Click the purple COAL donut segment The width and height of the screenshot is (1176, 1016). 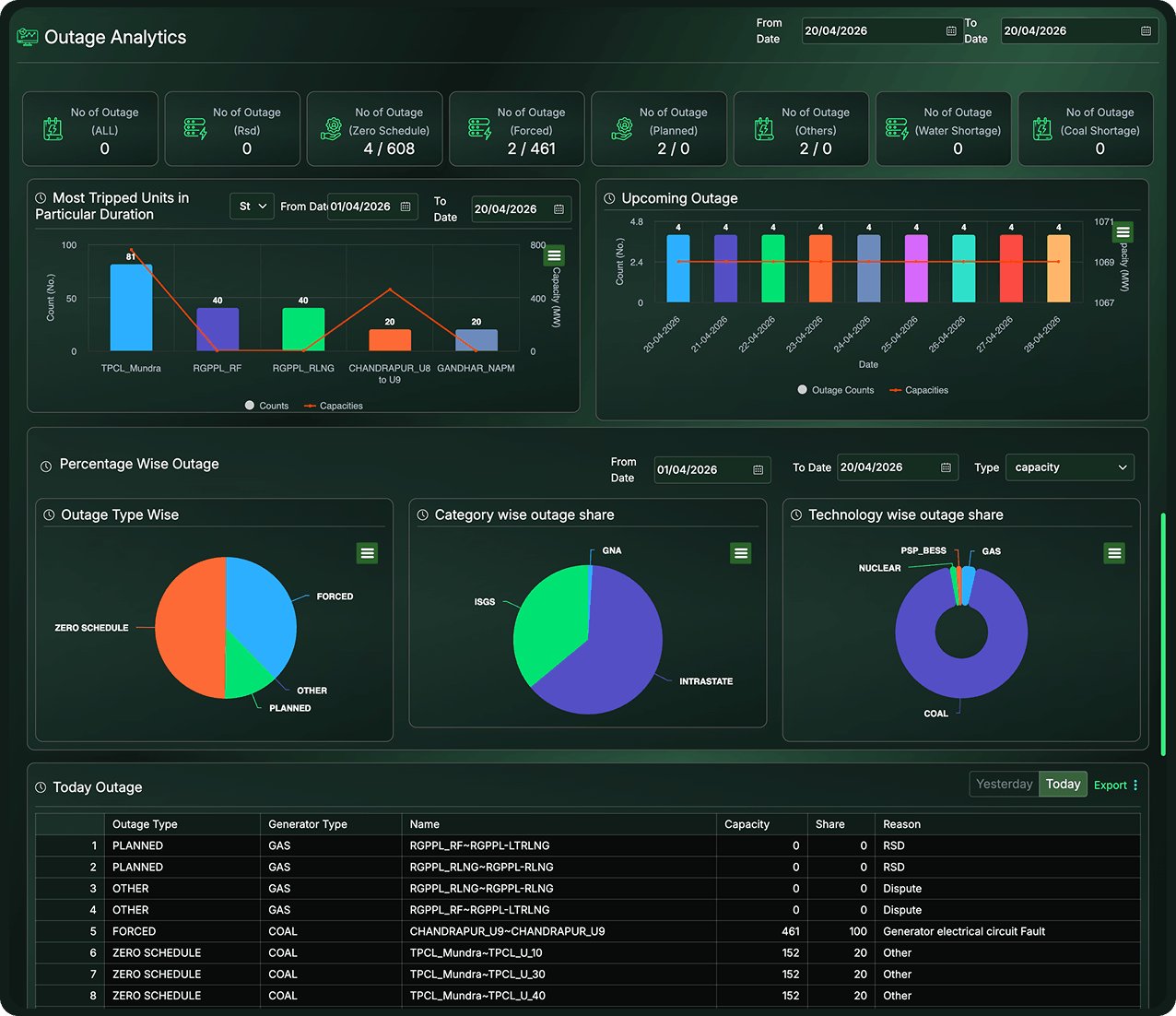[x=961, y=673]
